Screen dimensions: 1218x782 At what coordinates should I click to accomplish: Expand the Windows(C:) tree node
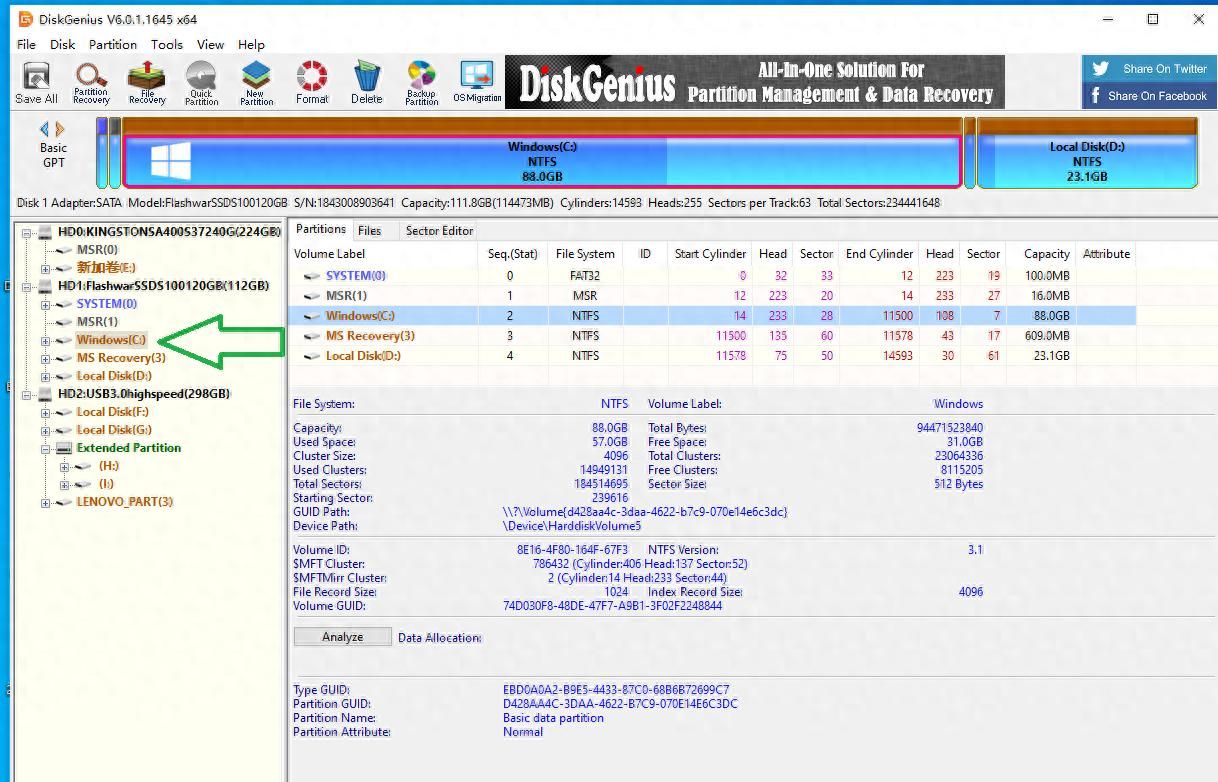pos(45,340)
